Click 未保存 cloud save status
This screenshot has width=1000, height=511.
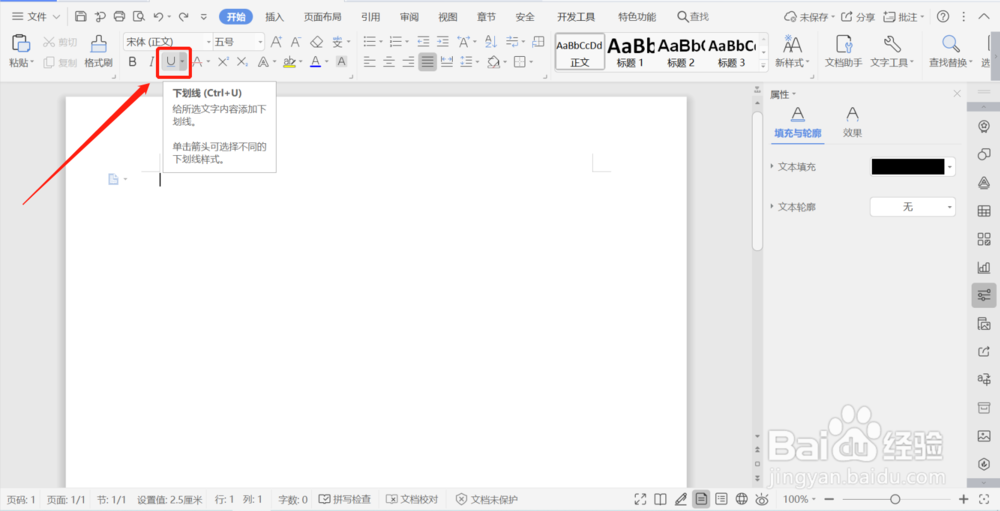pos(809,17)
